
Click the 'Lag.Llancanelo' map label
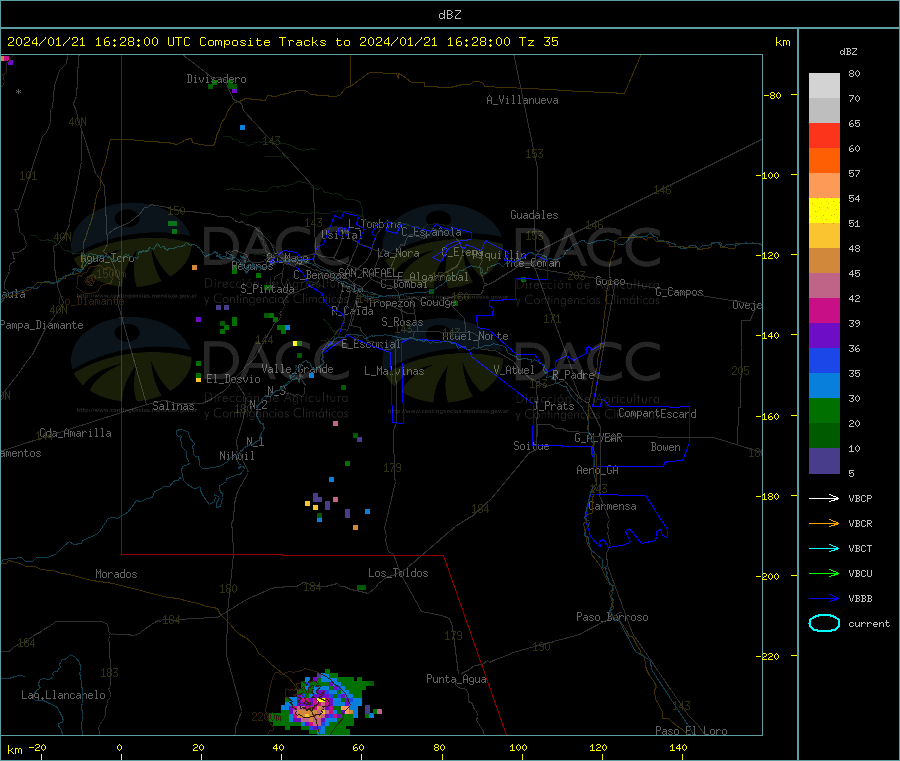pos(63,696)
